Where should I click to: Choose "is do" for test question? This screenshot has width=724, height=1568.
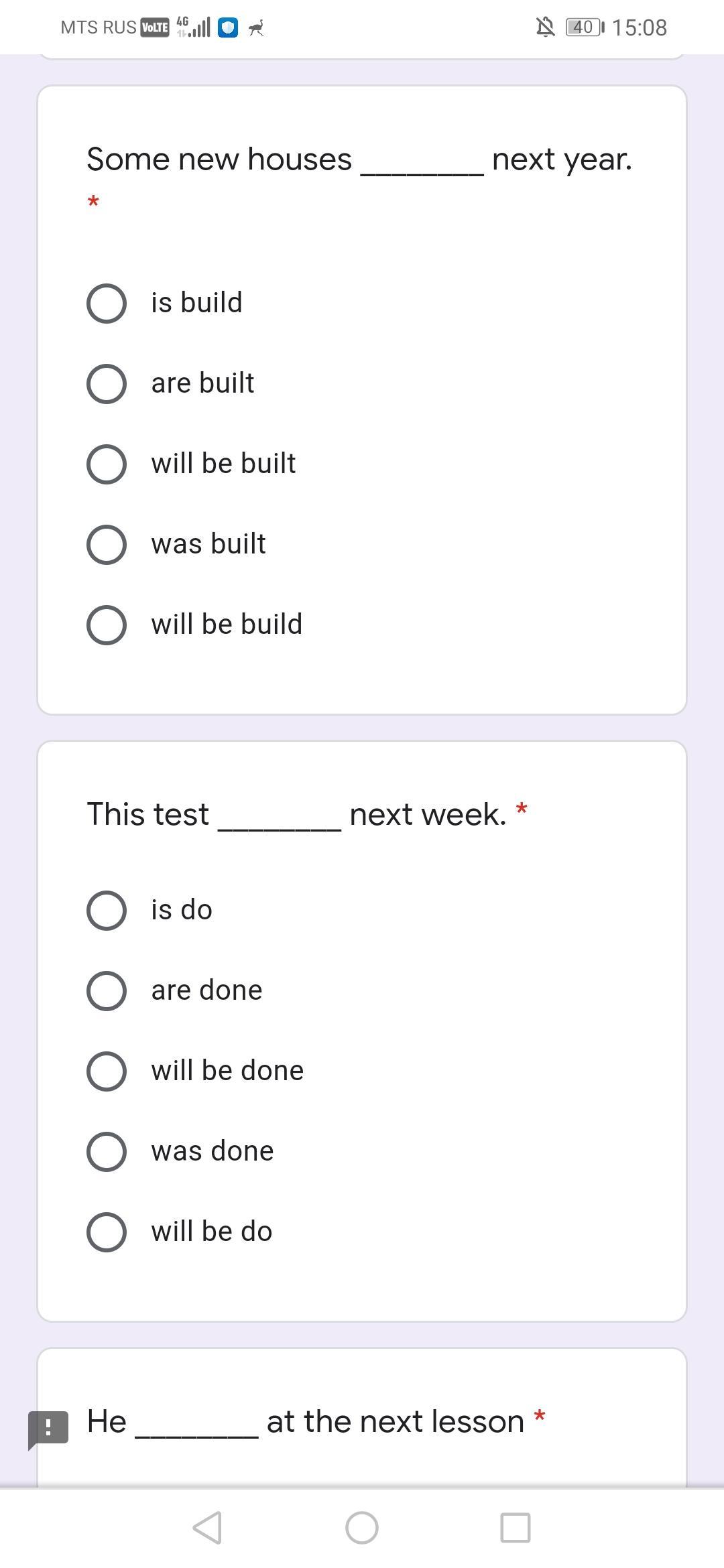pos(107,910)
